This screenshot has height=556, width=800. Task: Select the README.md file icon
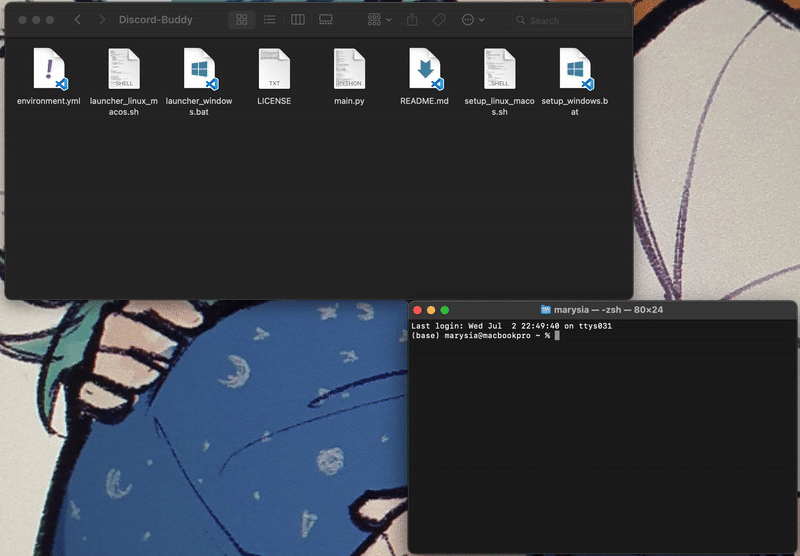tap(425, 69)
